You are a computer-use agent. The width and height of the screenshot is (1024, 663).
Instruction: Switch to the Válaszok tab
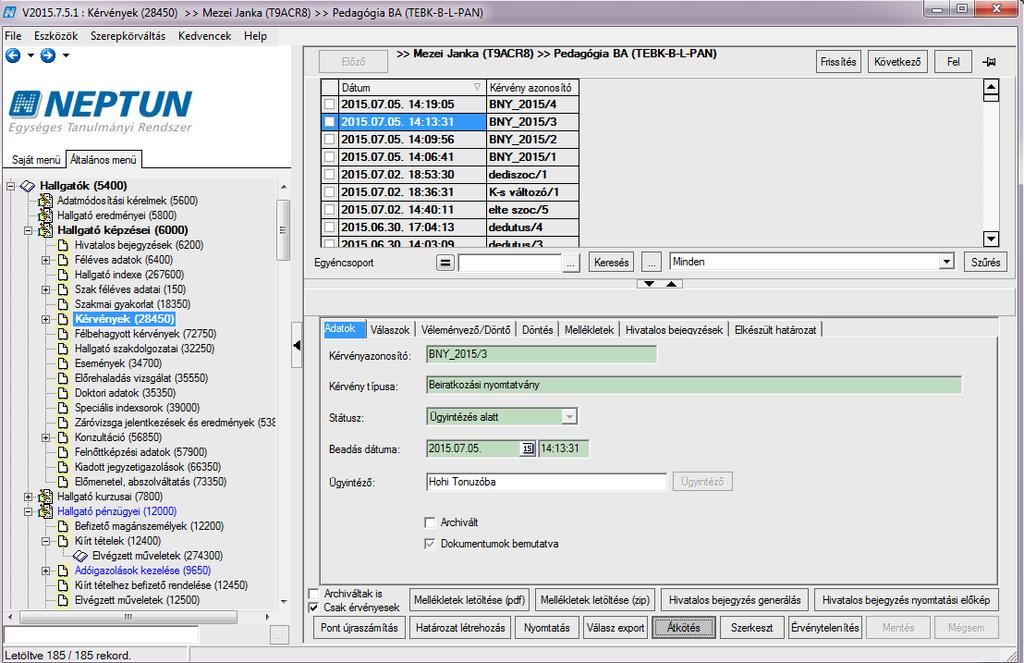tap(390, 330)
